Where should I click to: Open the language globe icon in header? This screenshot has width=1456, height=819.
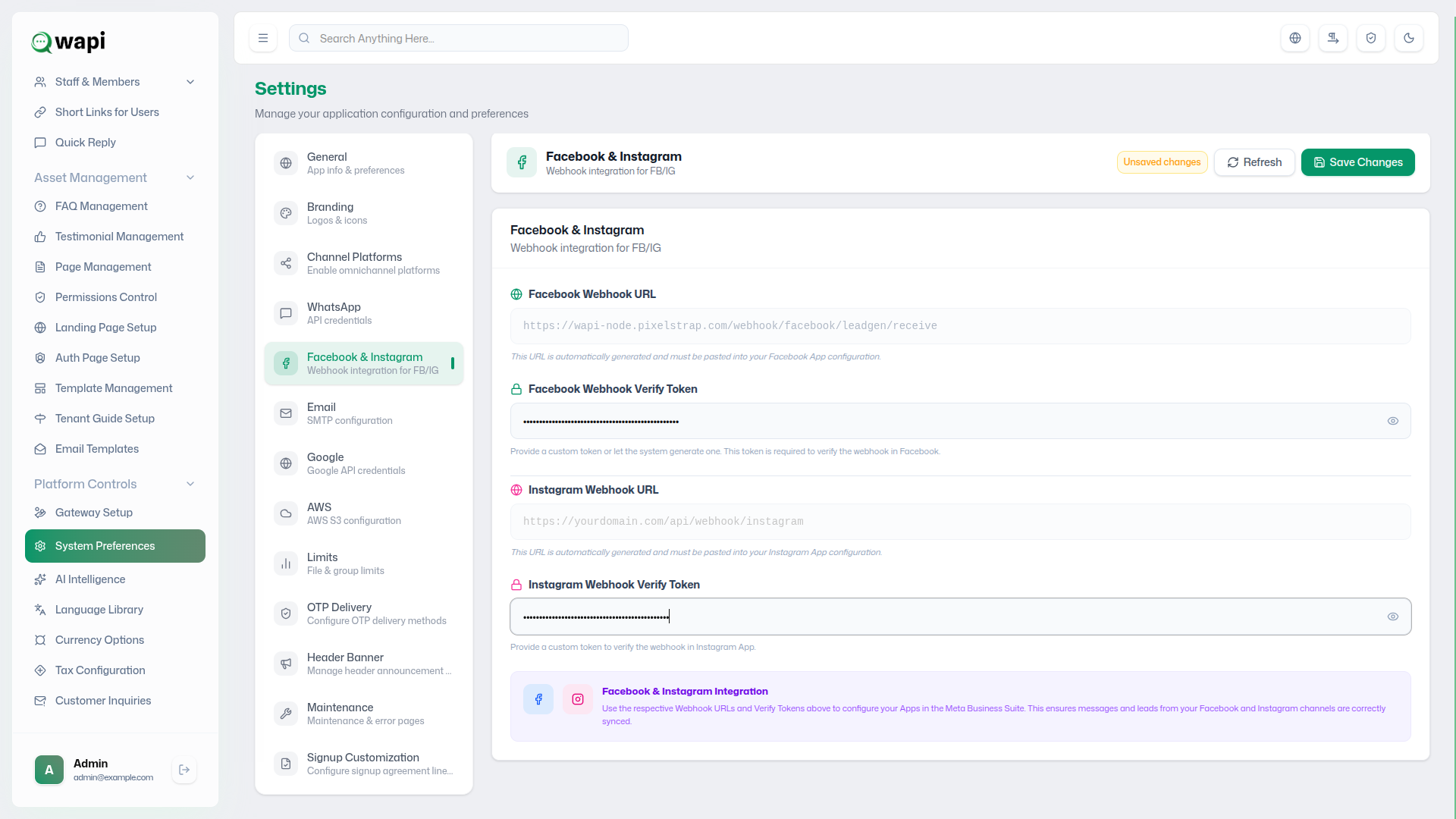1295,38
